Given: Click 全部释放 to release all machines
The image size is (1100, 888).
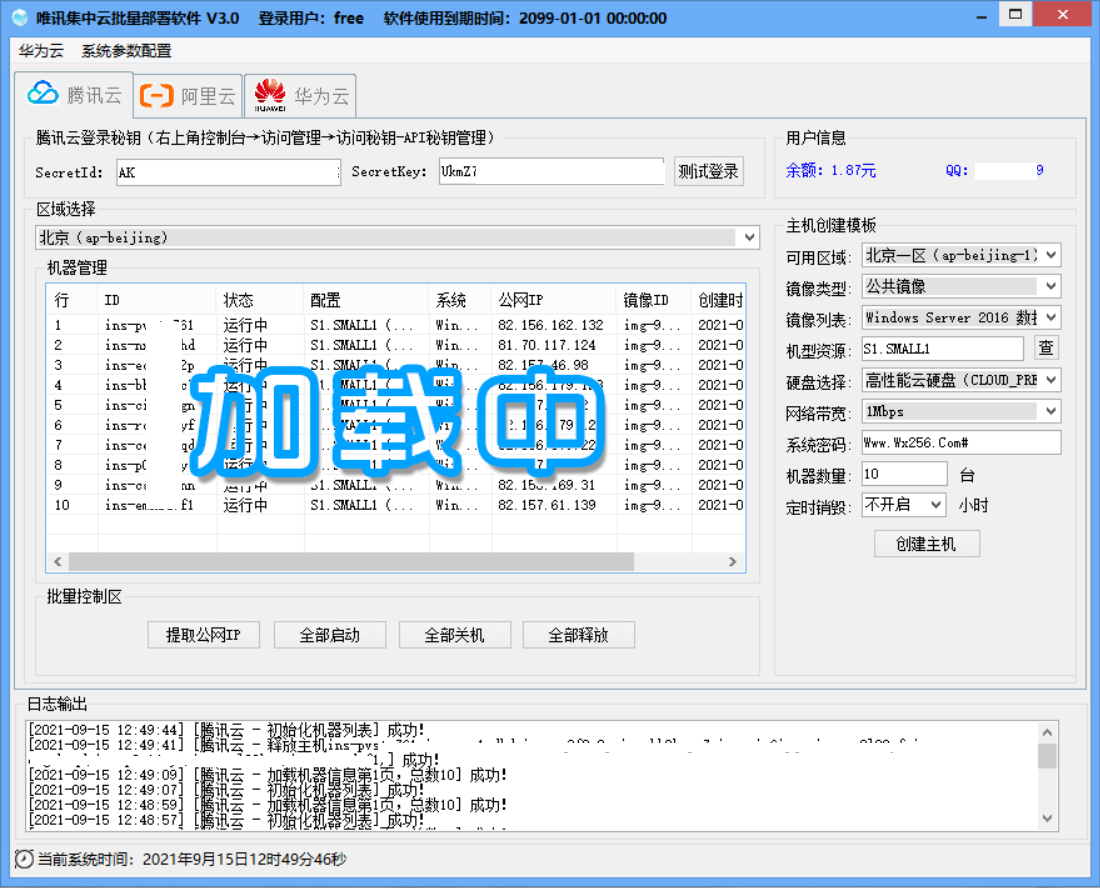Looking at the screenshot, I should (578, 635).
